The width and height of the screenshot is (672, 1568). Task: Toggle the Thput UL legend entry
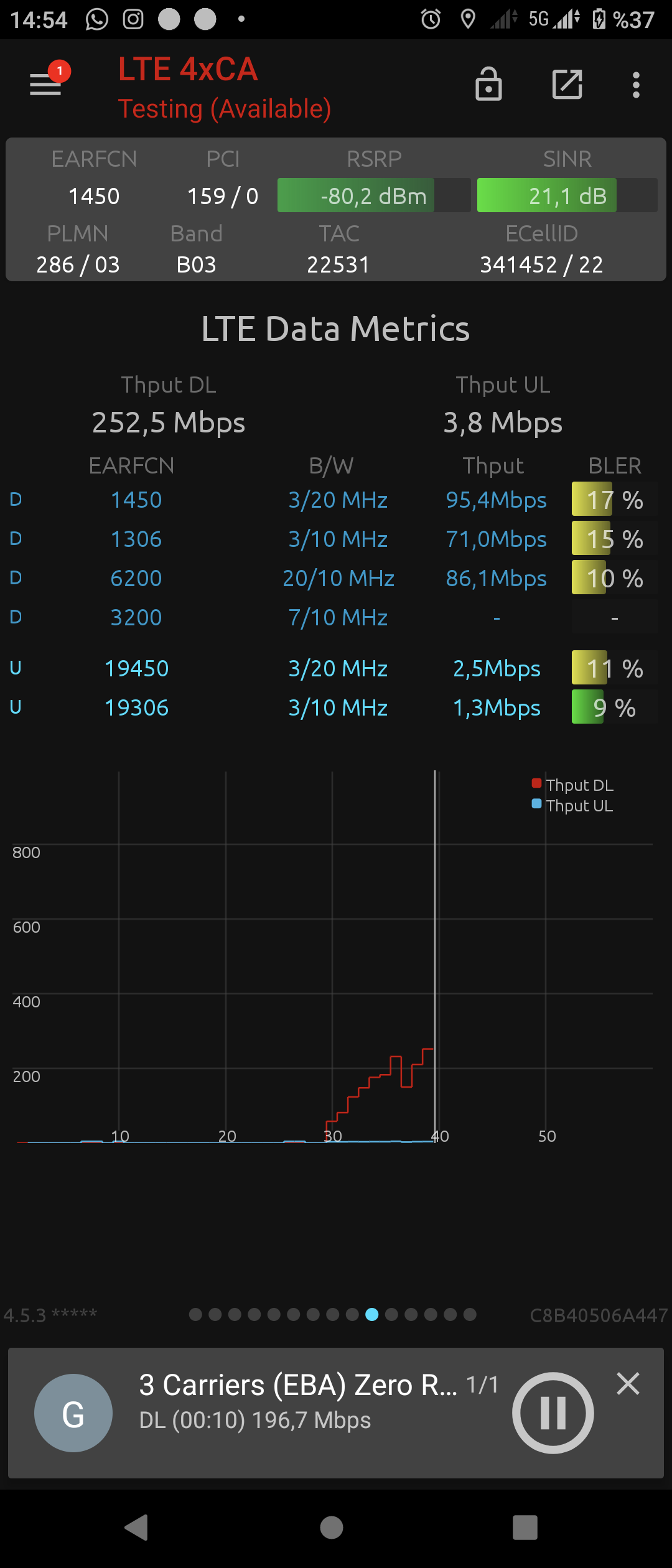point(572,805)
